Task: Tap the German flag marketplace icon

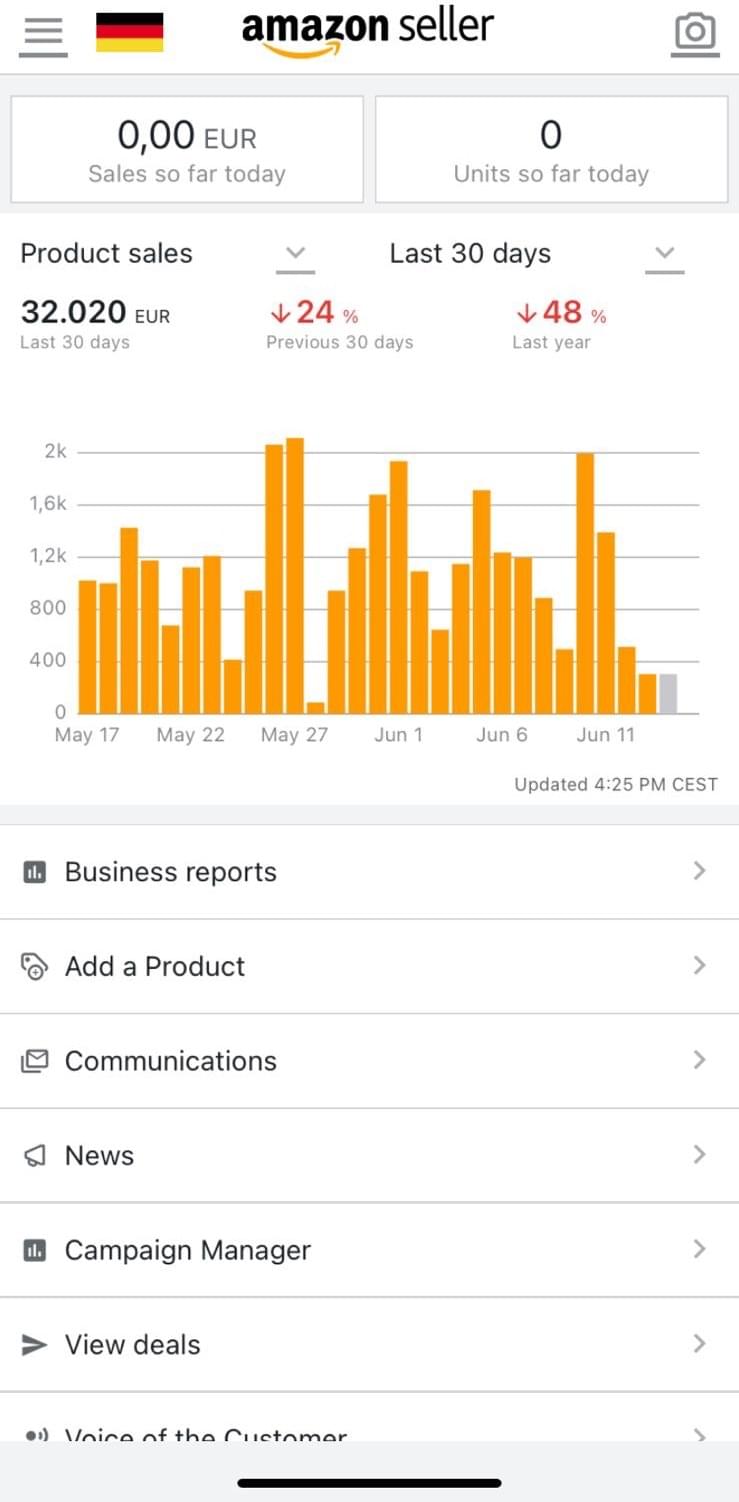Action: (129, 33)
